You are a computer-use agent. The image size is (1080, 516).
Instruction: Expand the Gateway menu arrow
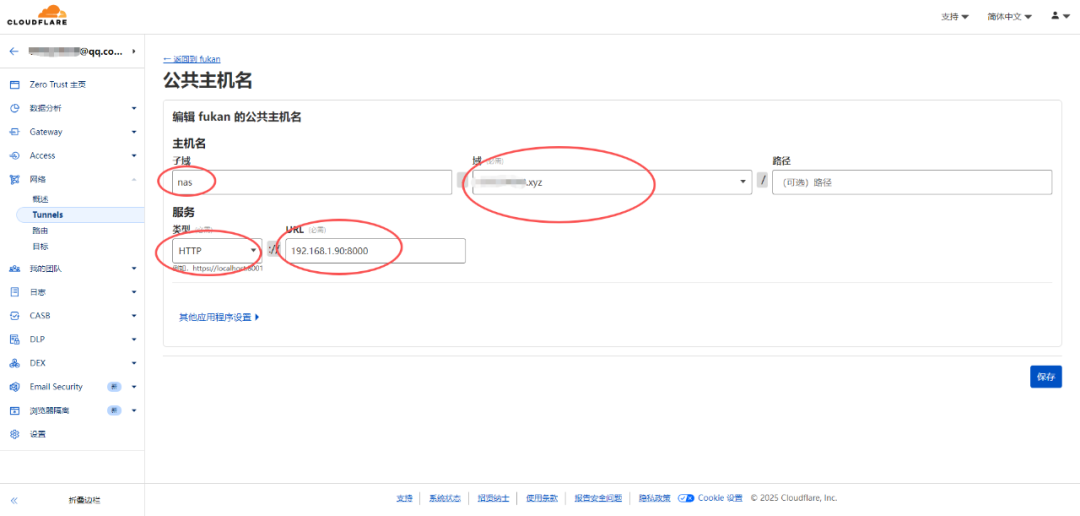pyautogui.click(x=134, y=132)
